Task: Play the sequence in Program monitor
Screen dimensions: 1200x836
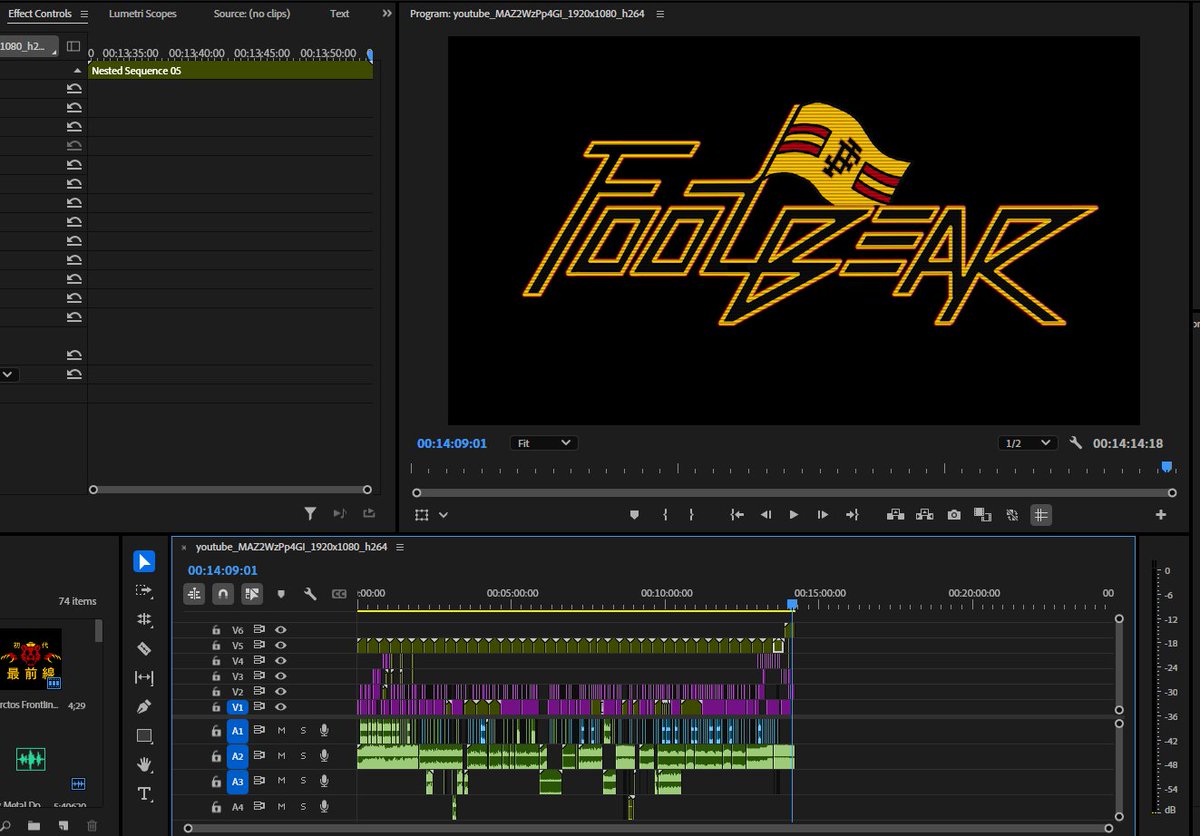Action: 794,515
